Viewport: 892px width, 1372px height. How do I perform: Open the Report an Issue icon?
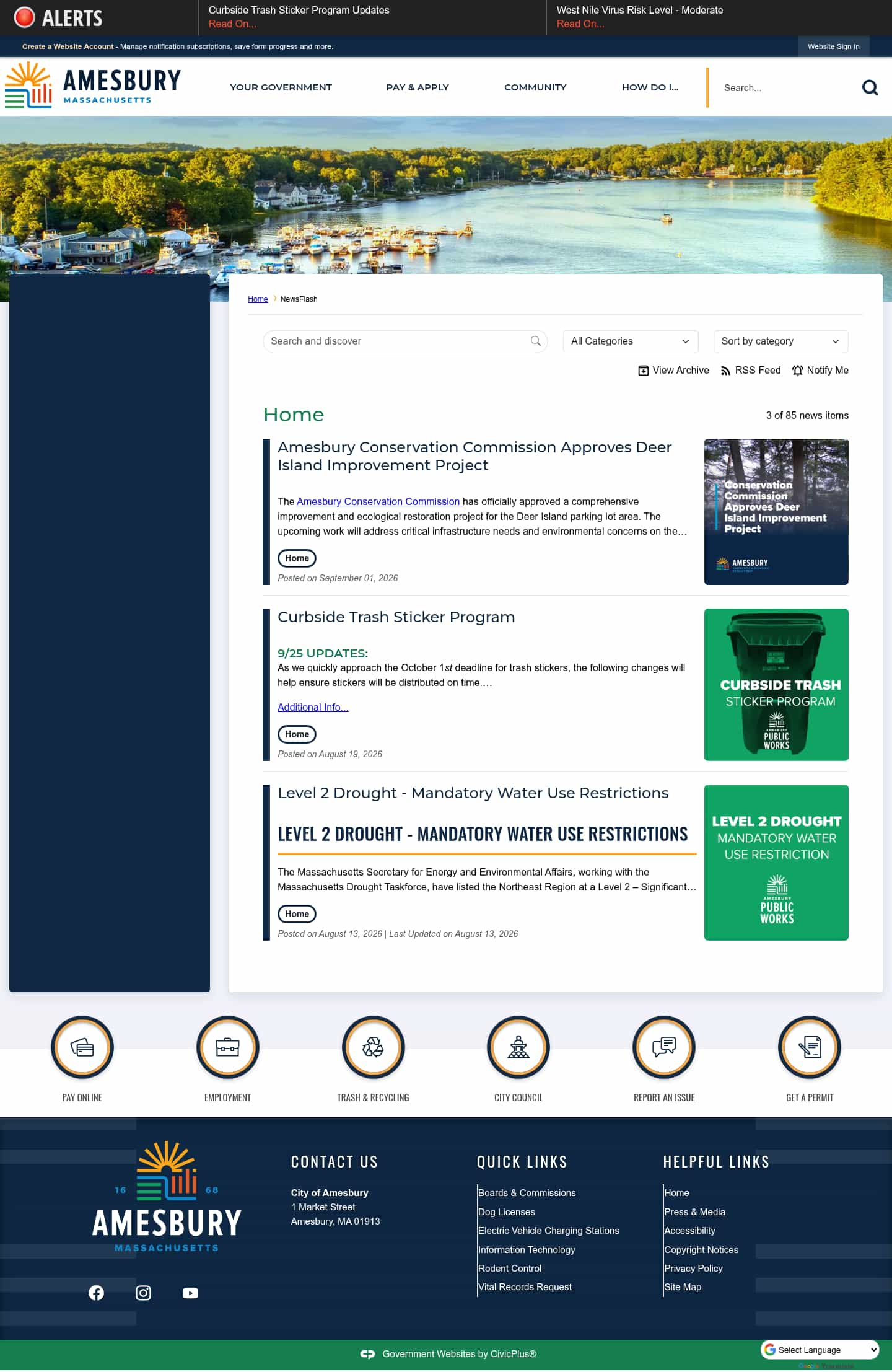(x=664, y=1047)
